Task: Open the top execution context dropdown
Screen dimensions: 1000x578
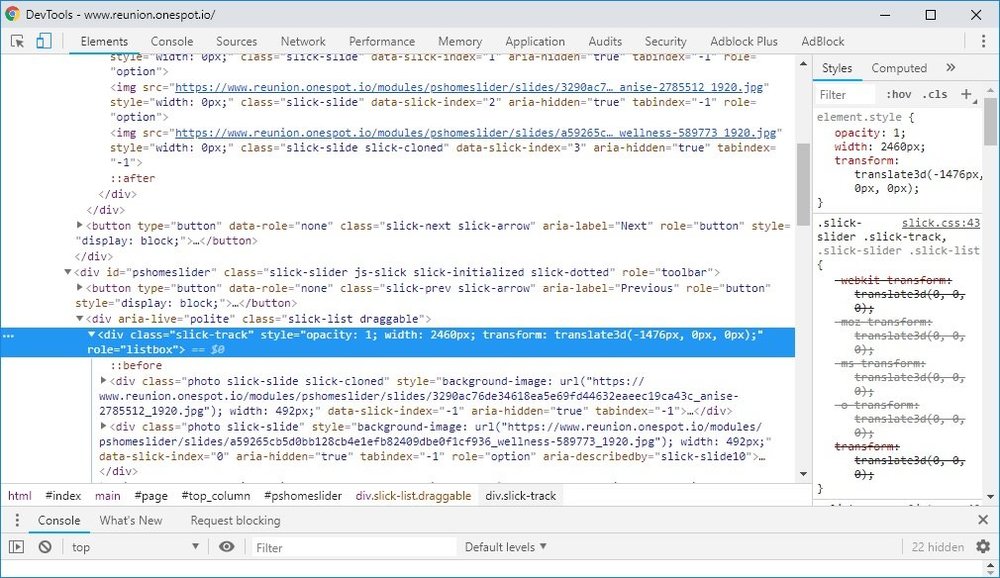Action: click(135, 547)
